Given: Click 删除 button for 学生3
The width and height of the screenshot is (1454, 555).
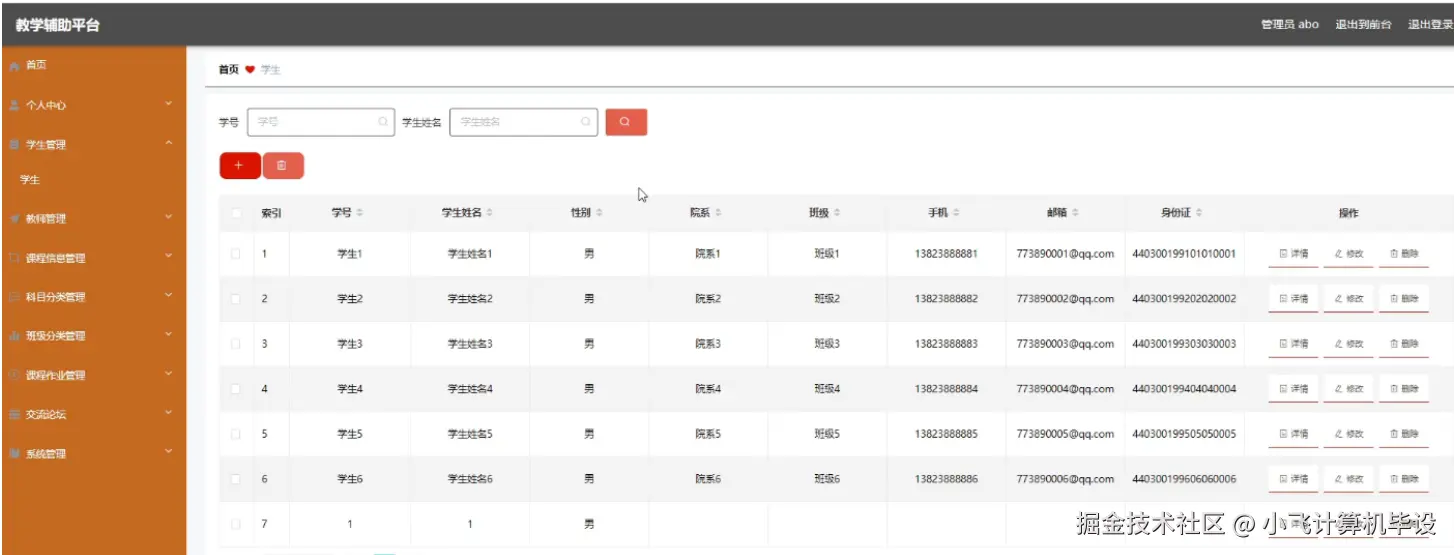Looking at the screenshot, I should [x=1403, y=344].
